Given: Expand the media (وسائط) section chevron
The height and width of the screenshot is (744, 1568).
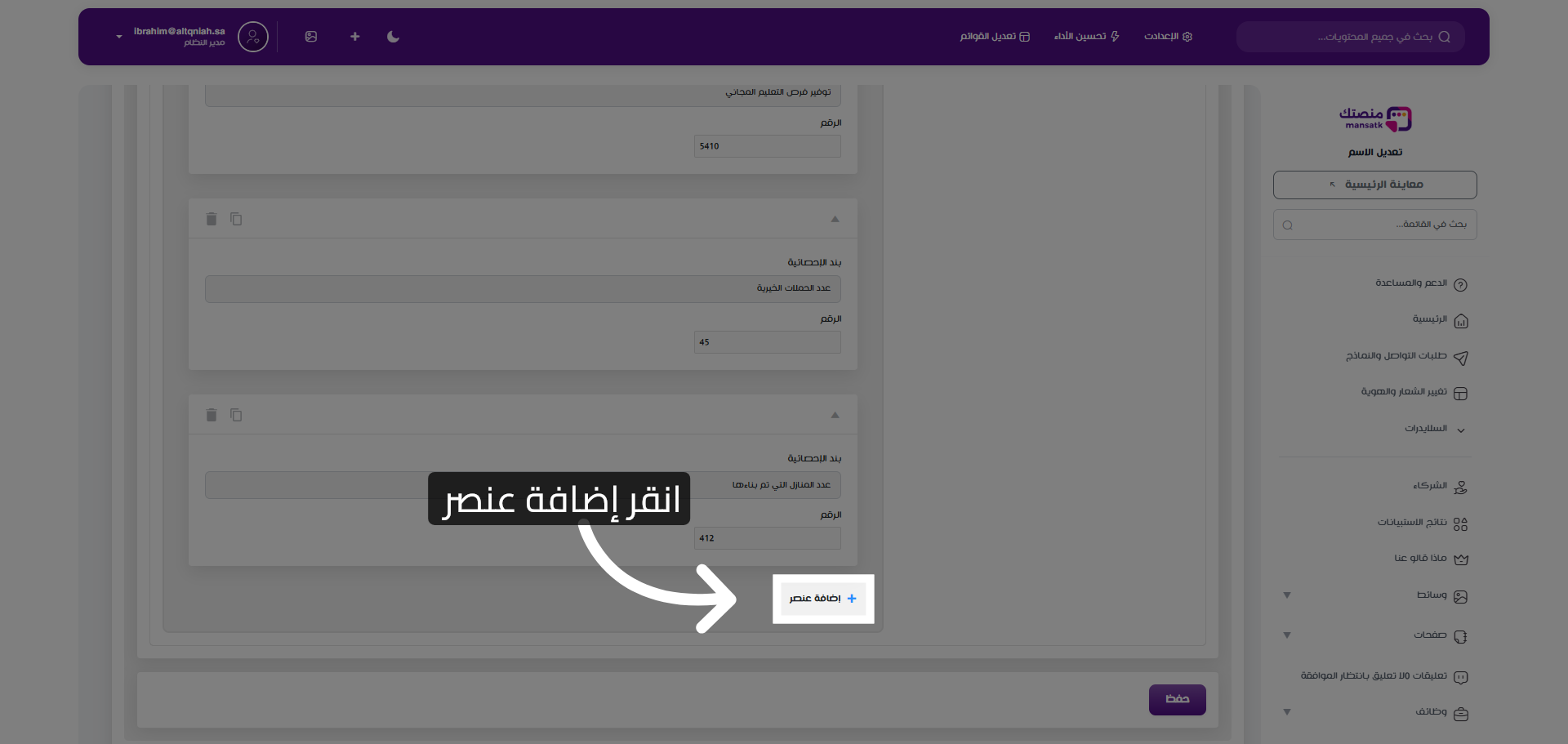Looking at the screenshot, I should pyautogui.click(x=1287, y=595).
